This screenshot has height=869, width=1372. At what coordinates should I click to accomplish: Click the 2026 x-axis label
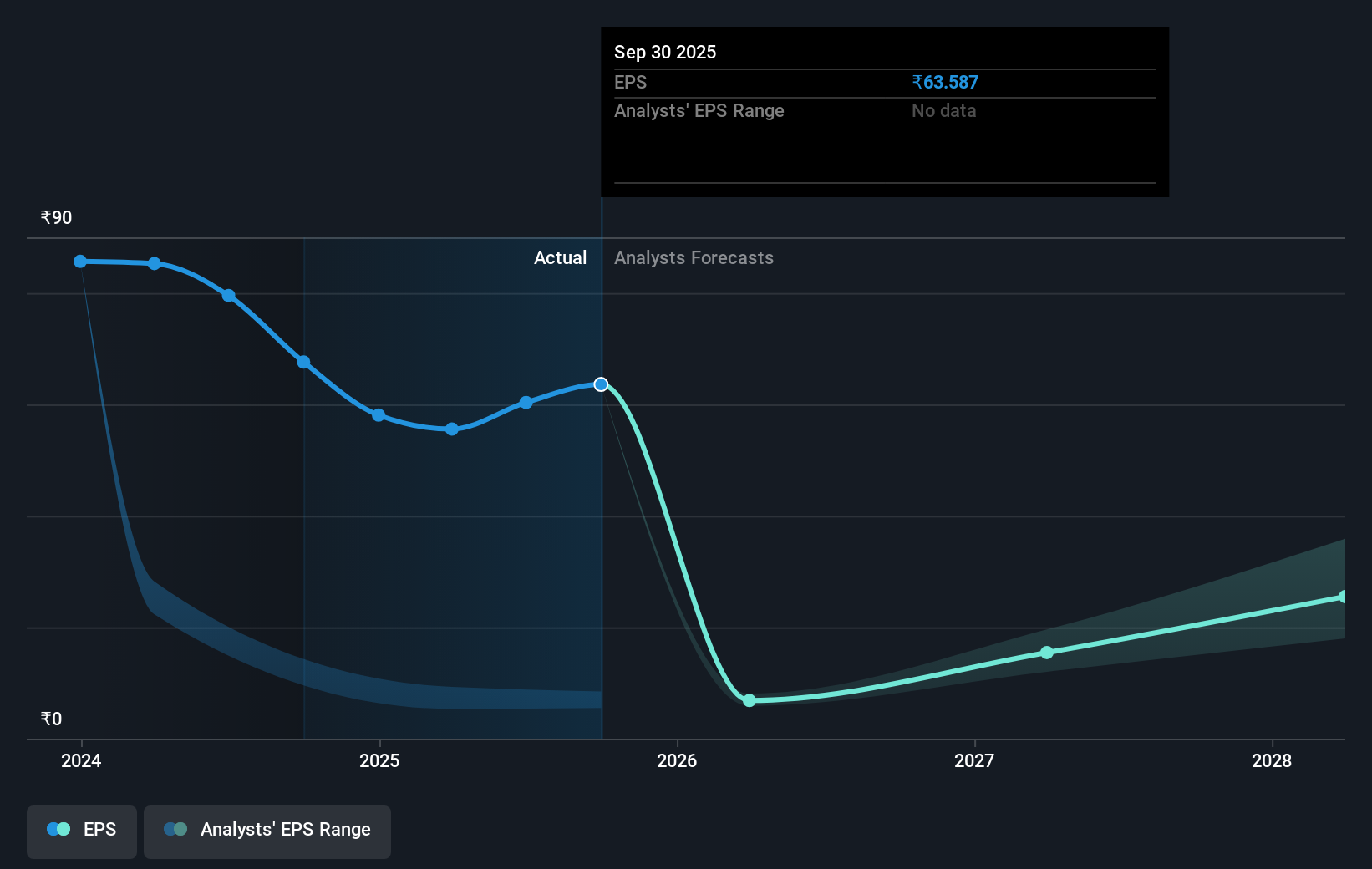(677, 760)
